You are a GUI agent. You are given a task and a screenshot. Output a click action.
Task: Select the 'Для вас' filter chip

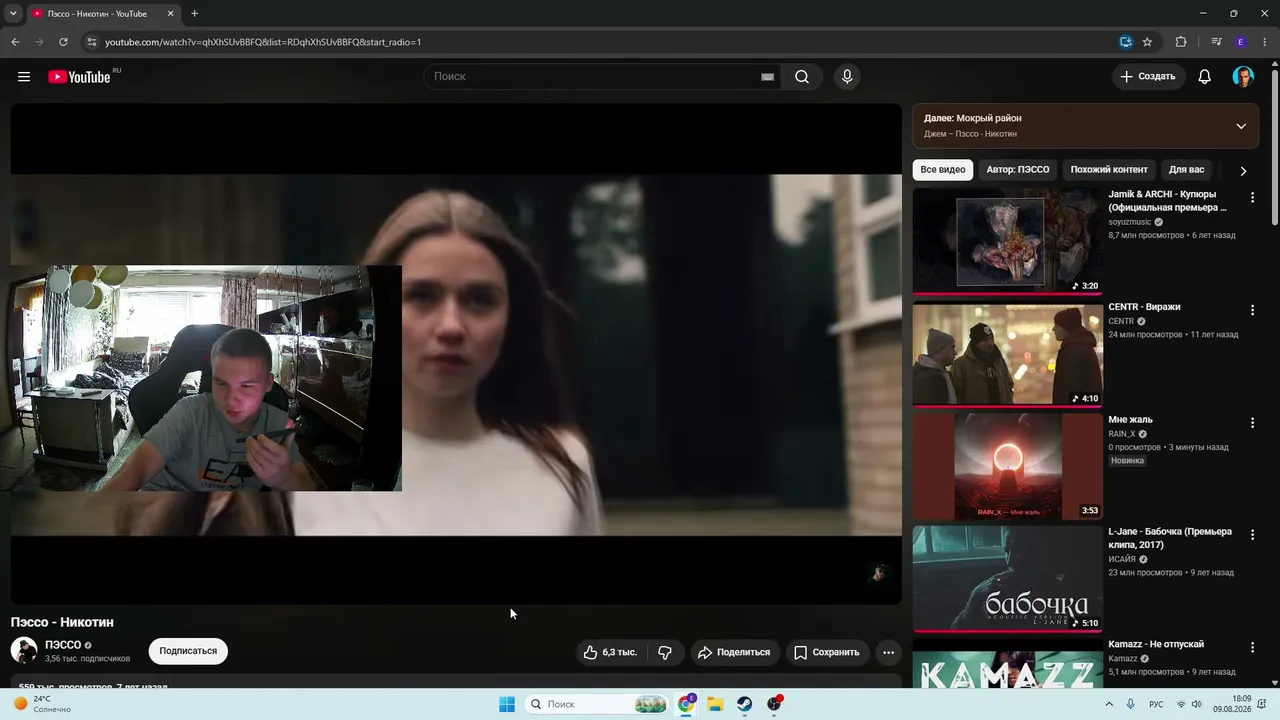tap(1186, 170)
